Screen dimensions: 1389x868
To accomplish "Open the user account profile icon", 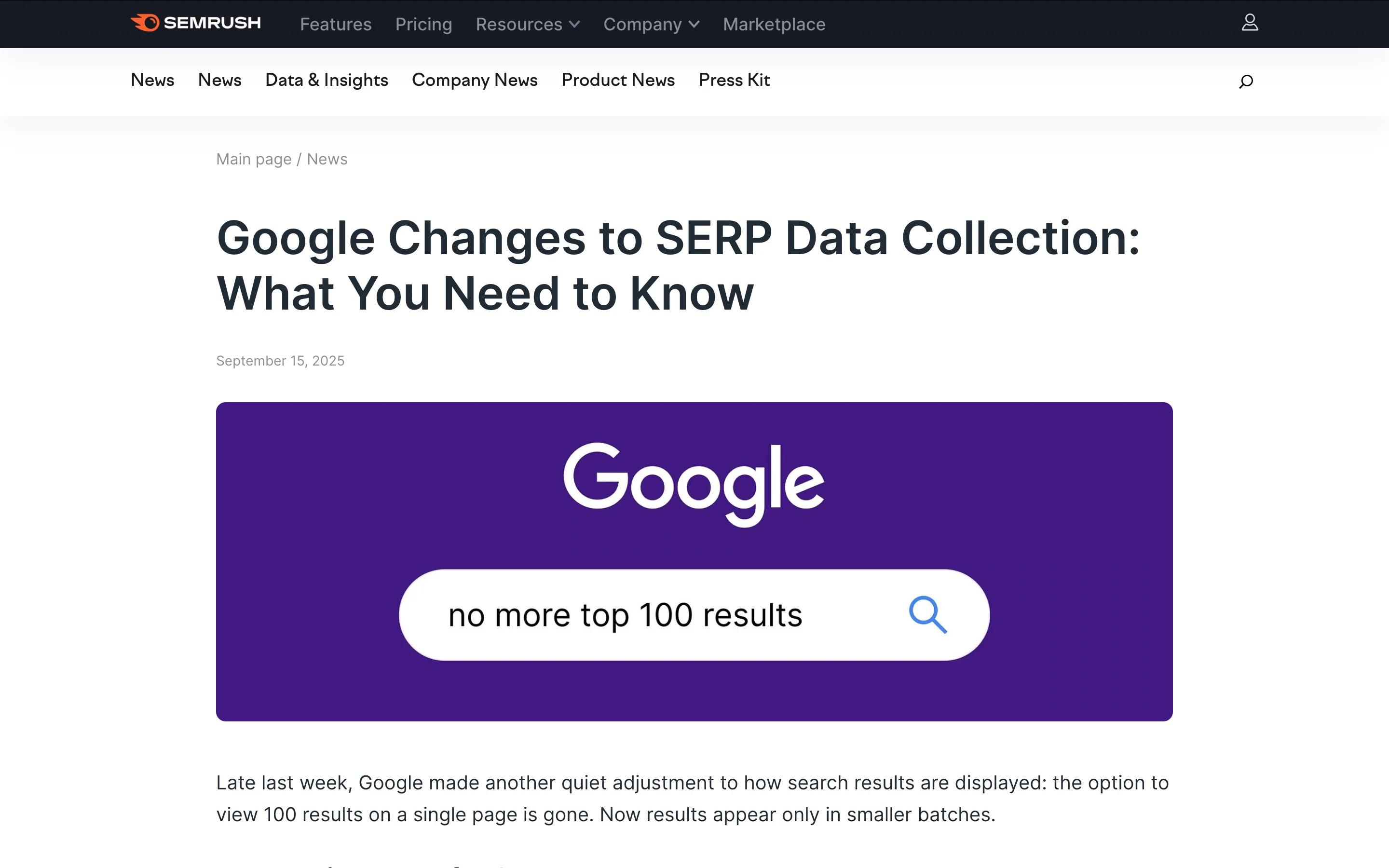I will click(1250, 23).
